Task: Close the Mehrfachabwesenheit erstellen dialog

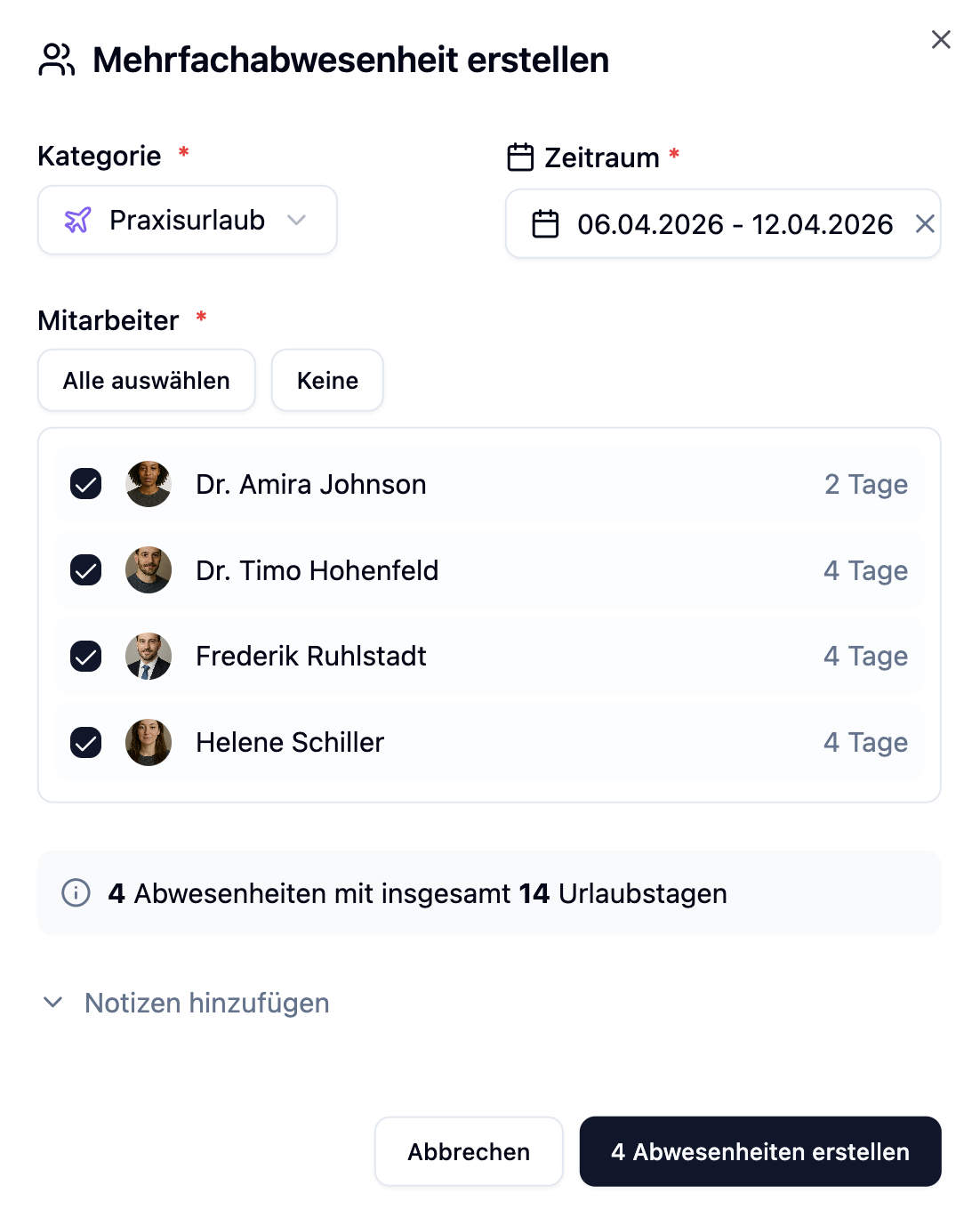Action: (941, 39)
